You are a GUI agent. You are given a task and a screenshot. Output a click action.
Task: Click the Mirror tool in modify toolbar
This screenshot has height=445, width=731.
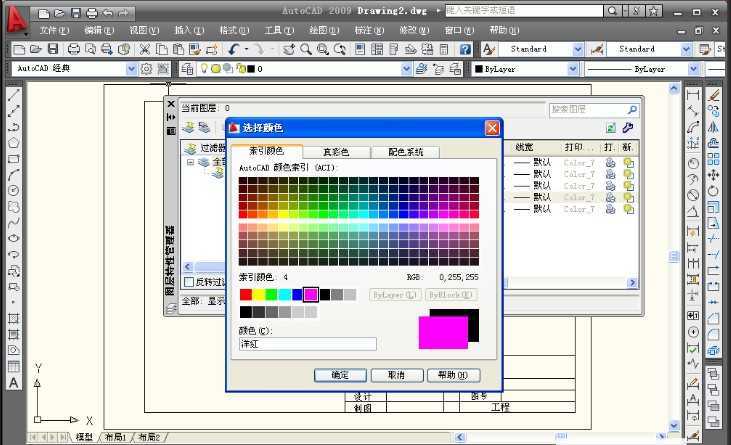point(713,127)
